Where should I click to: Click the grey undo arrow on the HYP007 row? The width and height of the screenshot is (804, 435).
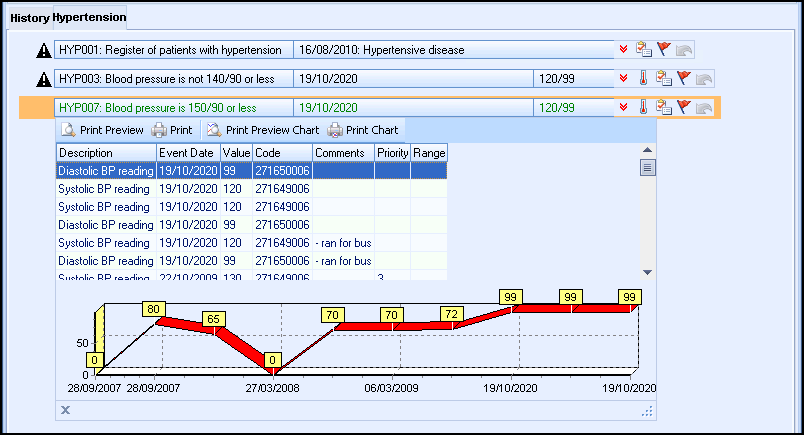704,108
